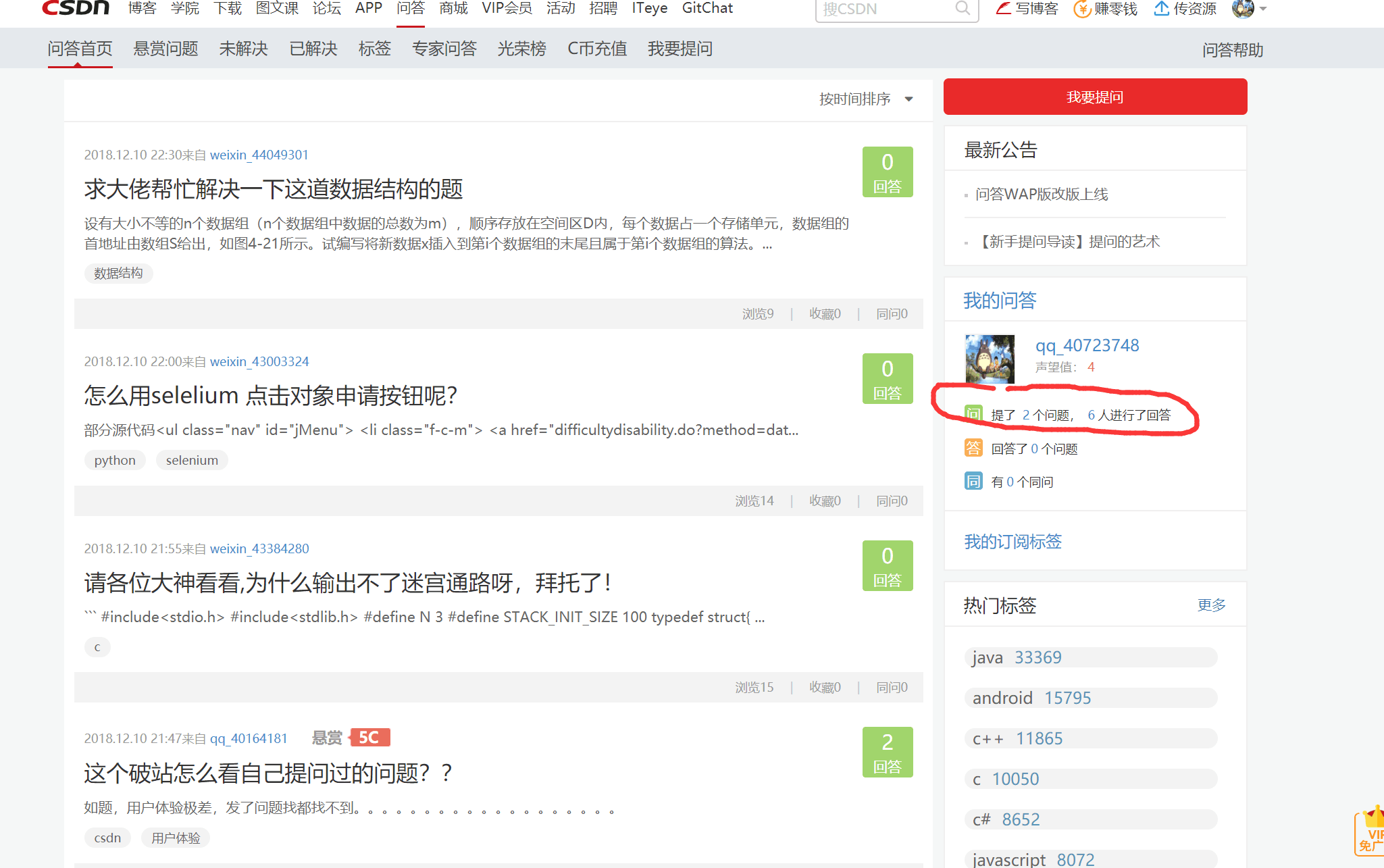Image resolution: width=1384 pixels, height=868 pixels.
Task: Click the CSDN logo
Action: pos(75,7)
